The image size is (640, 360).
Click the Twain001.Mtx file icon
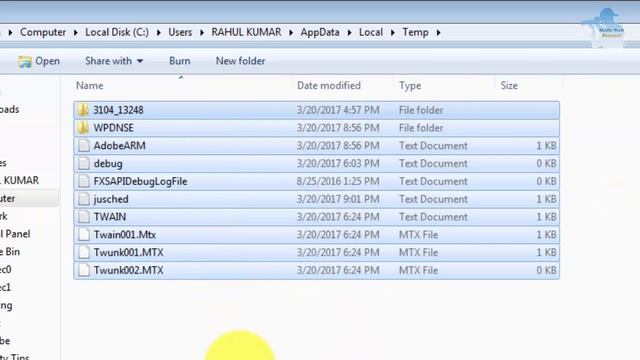[x=84, y=235]
